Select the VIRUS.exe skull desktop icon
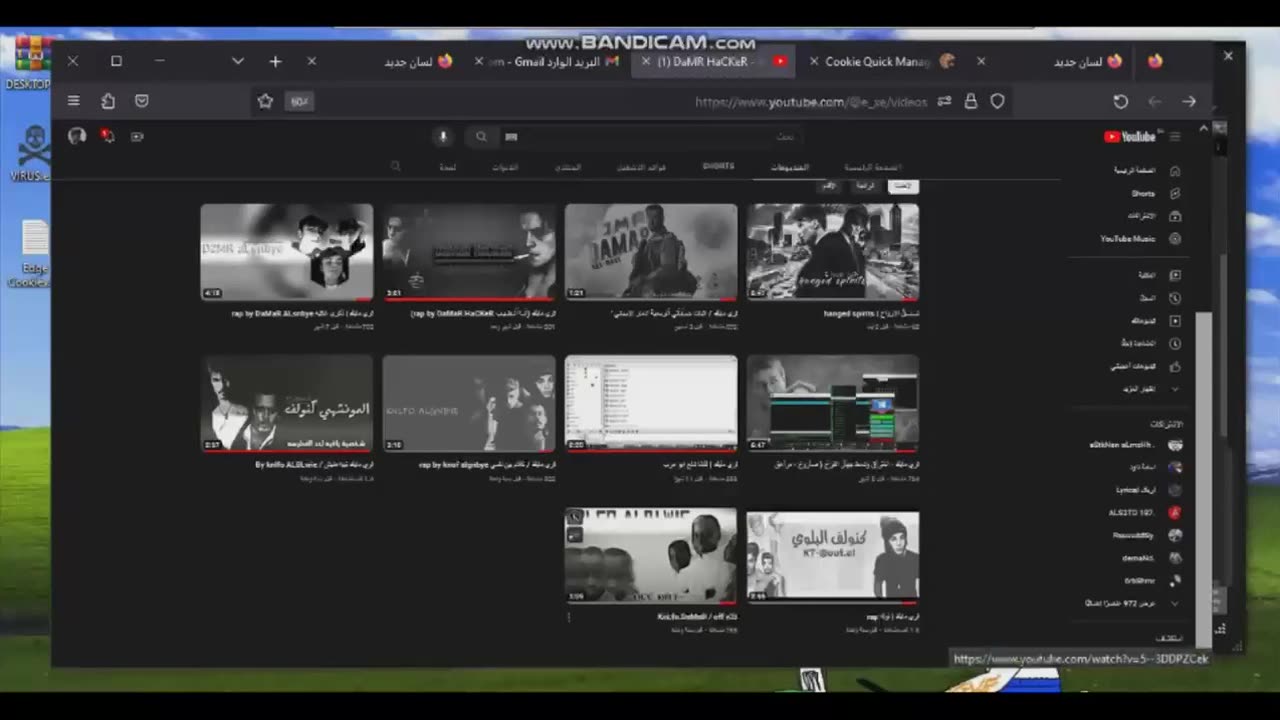The height and width of the screenshot is (720, 1280). [32, 154]
